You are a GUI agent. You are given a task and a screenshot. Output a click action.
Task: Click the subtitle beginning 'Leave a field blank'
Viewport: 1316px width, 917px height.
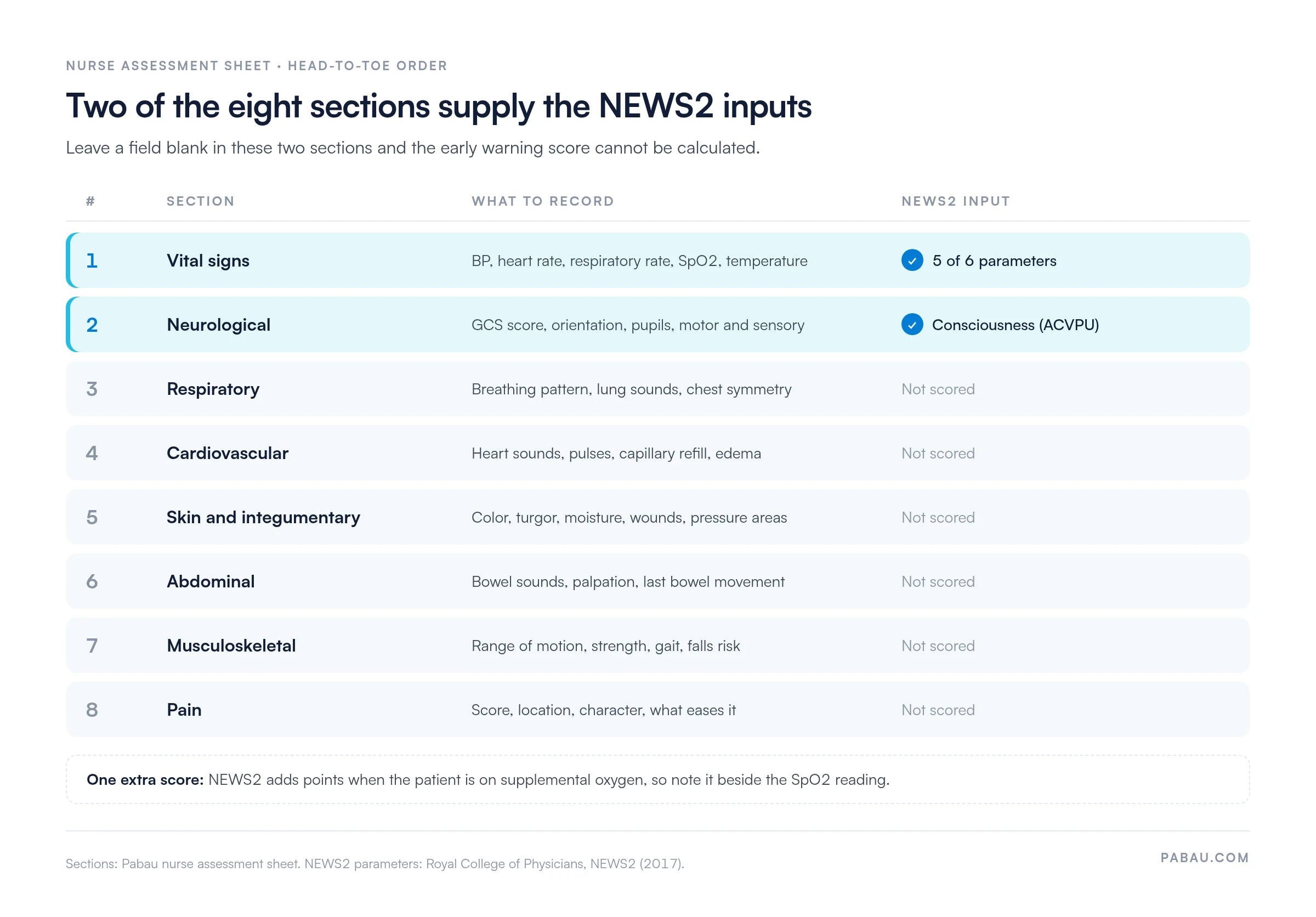coord(413,148)
